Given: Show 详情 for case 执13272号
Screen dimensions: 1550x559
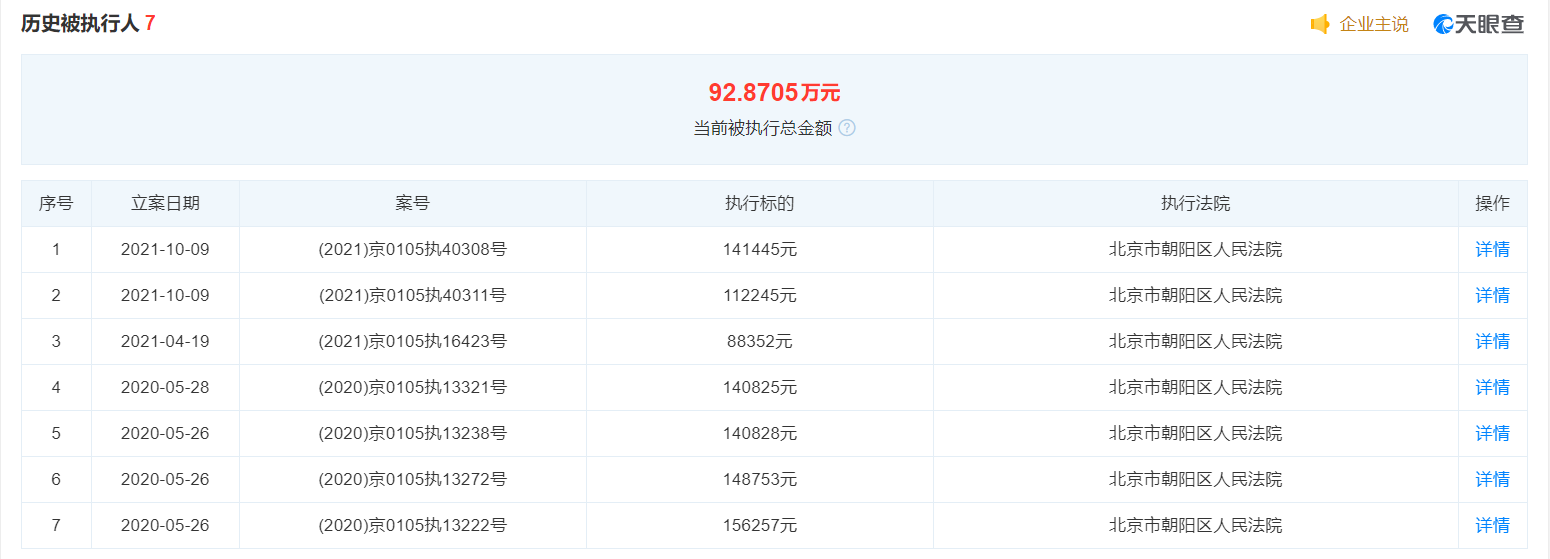Looking at the screenshot, I should [x=1492, y=479].
